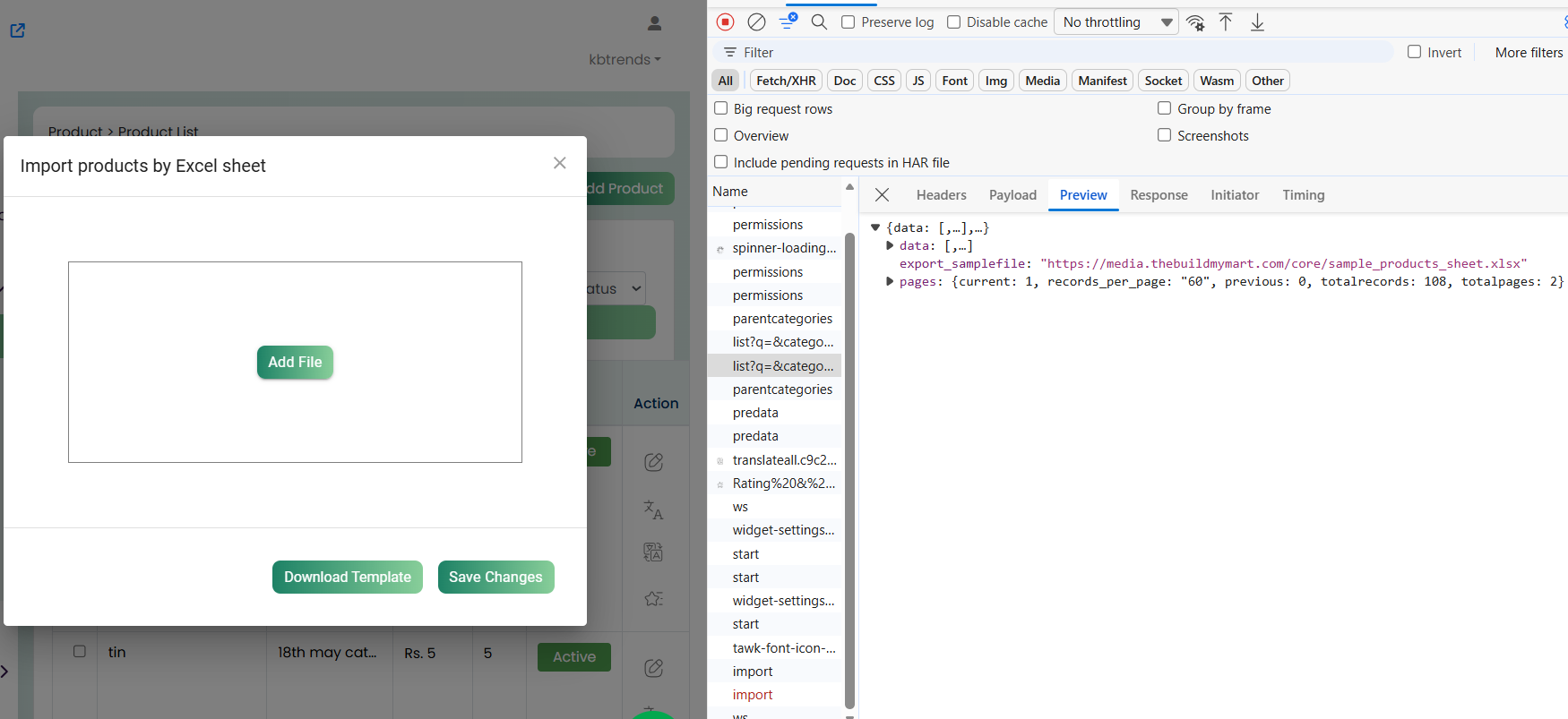Check the Invert filter checkbox

point(1414,52)
